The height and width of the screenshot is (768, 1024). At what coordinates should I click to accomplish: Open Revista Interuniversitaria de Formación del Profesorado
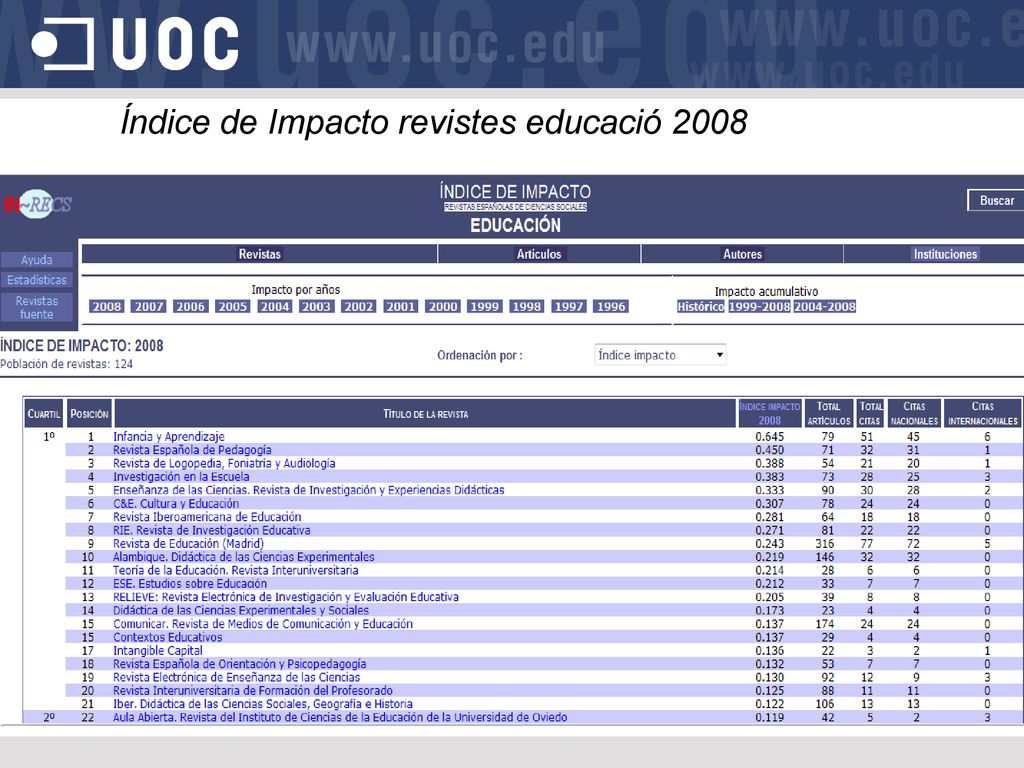tap(253, 691)
